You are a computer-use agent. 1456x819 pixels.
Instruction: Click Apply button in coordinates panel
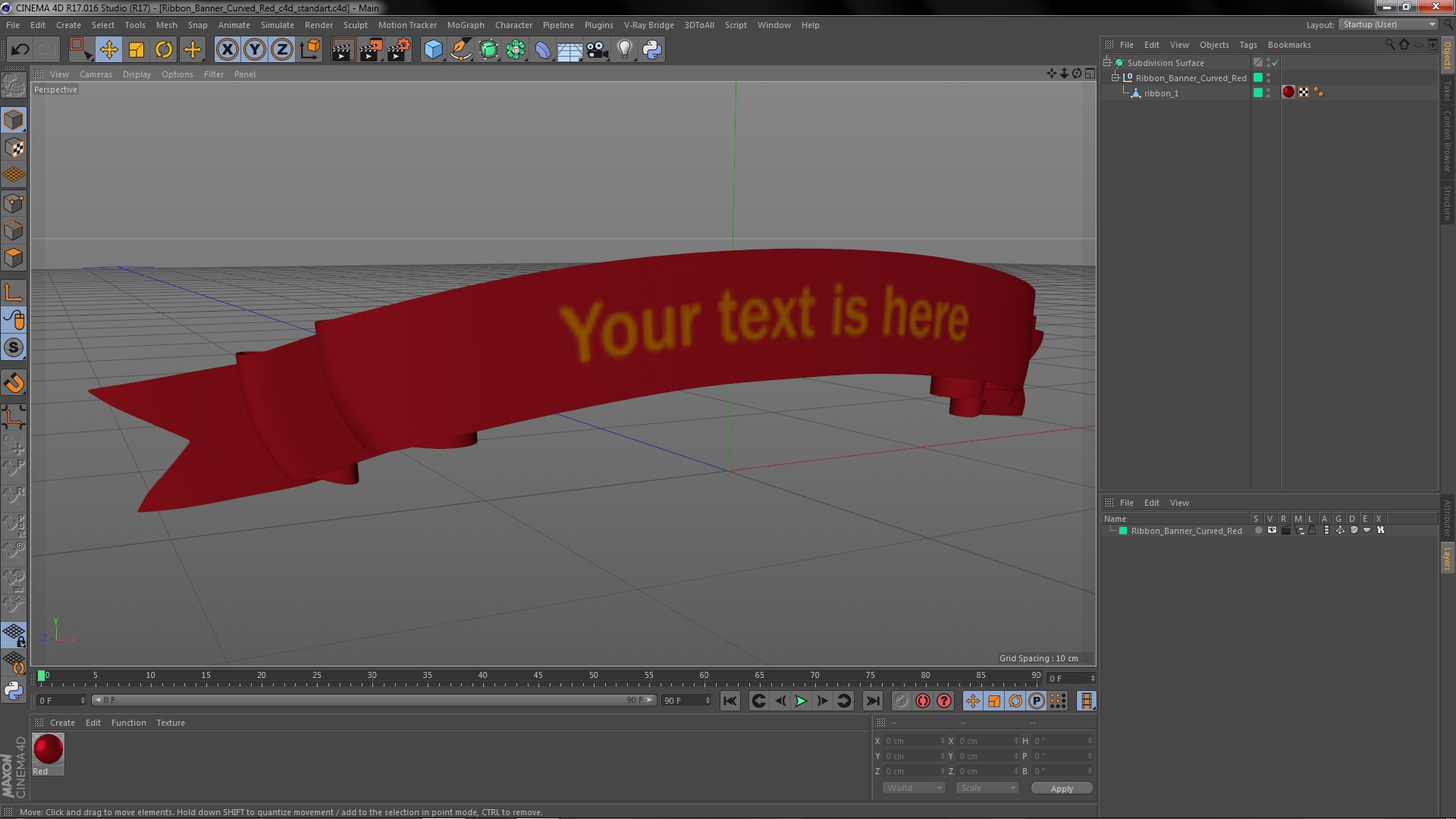coord(1062,788)
